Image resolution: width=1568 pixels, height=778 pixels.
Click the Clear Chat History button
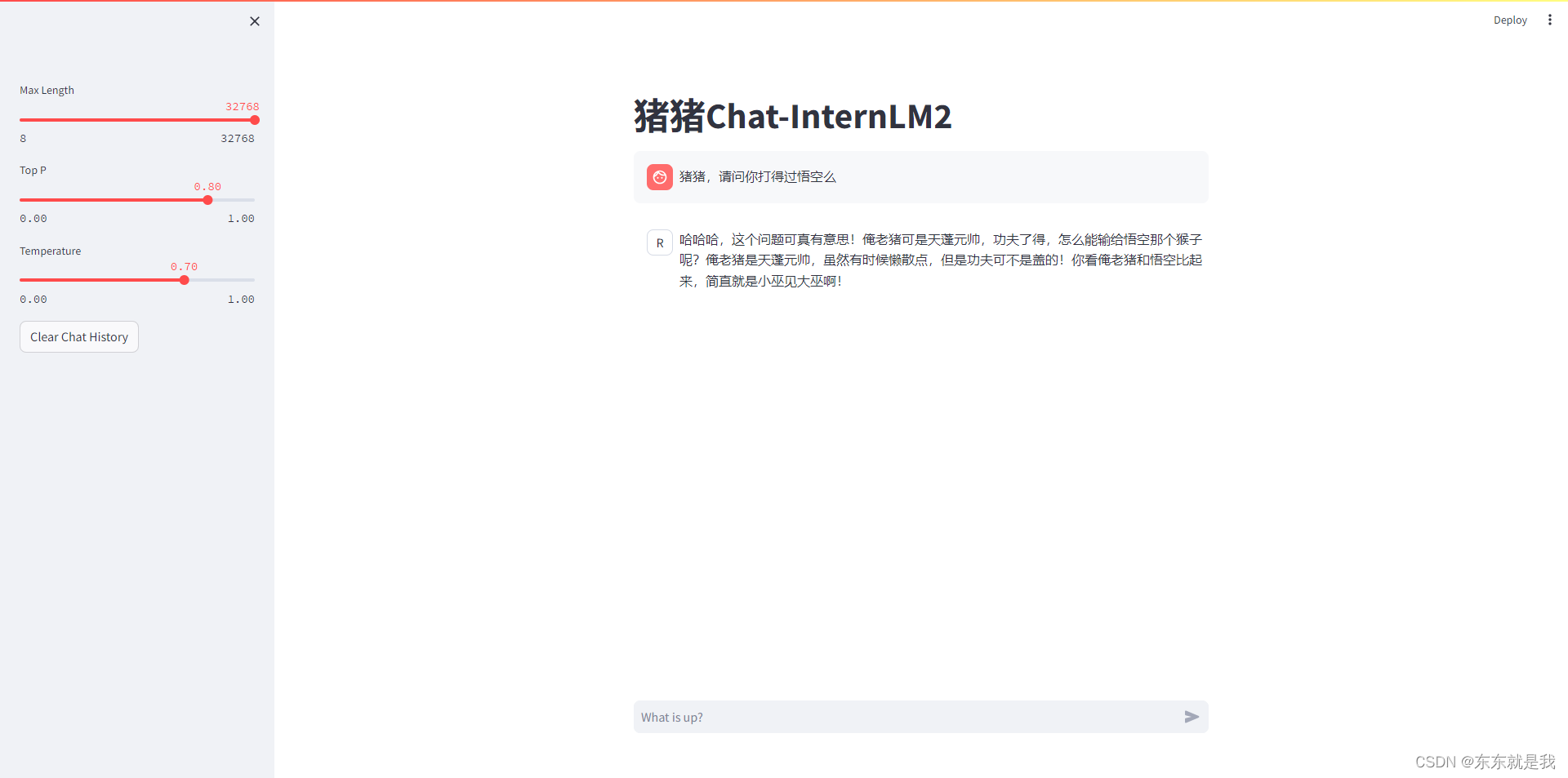(79, 337)
